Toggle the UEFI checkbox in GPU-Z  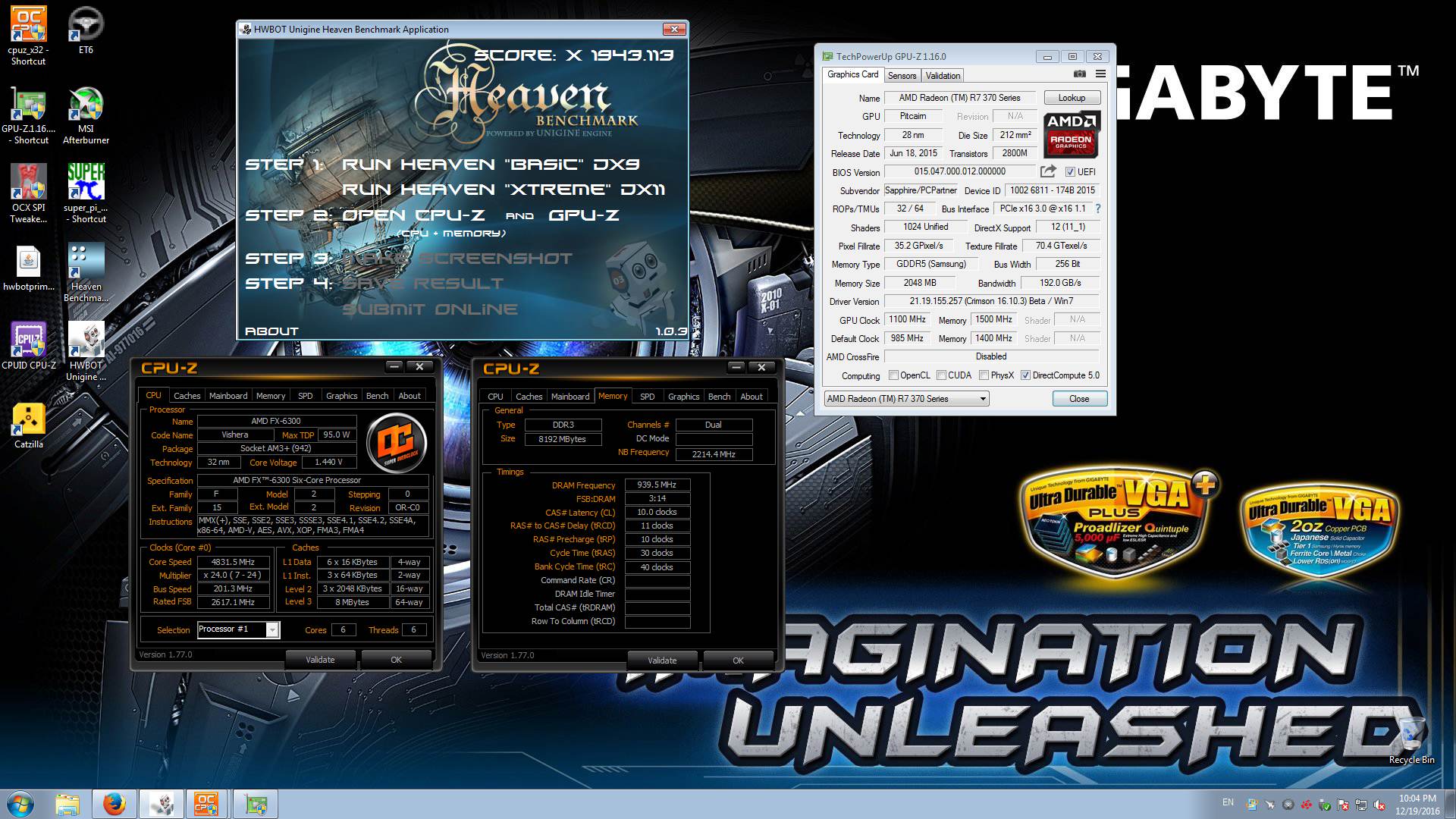tap(1070, 172)
